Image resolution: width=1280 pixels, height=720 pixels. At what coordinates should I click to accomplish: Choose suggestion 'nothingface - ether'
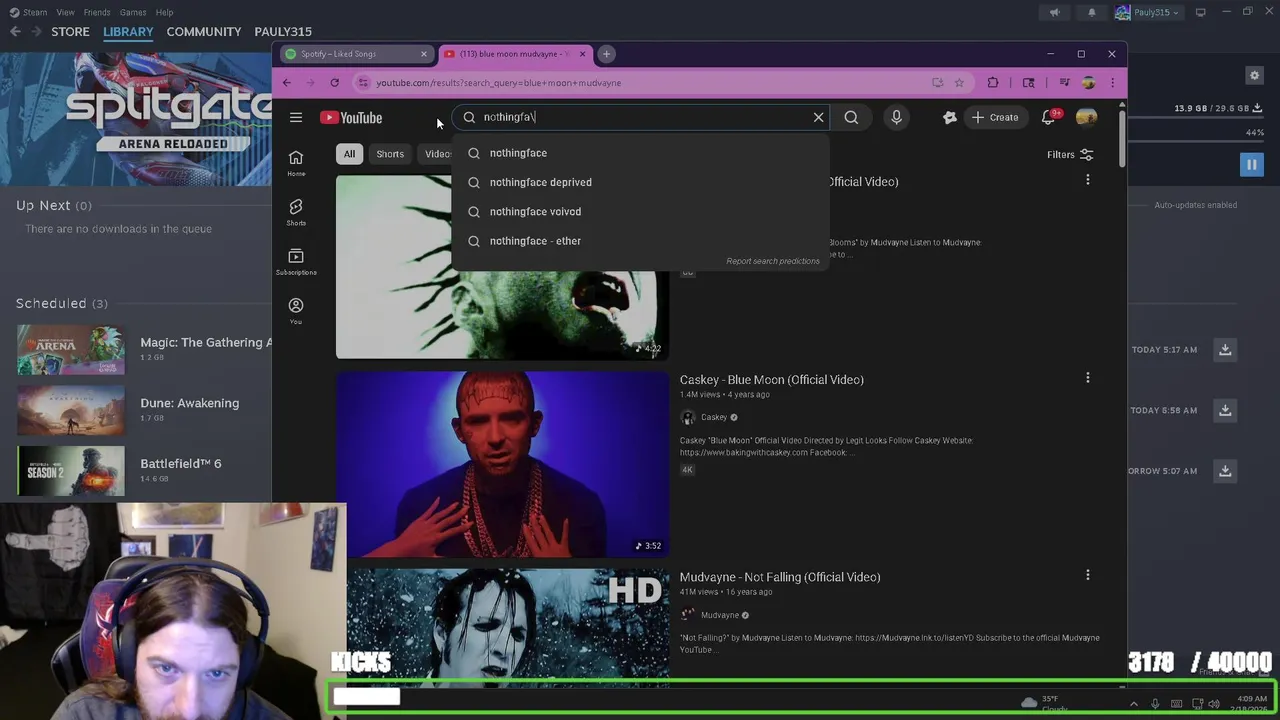[641, 240]
